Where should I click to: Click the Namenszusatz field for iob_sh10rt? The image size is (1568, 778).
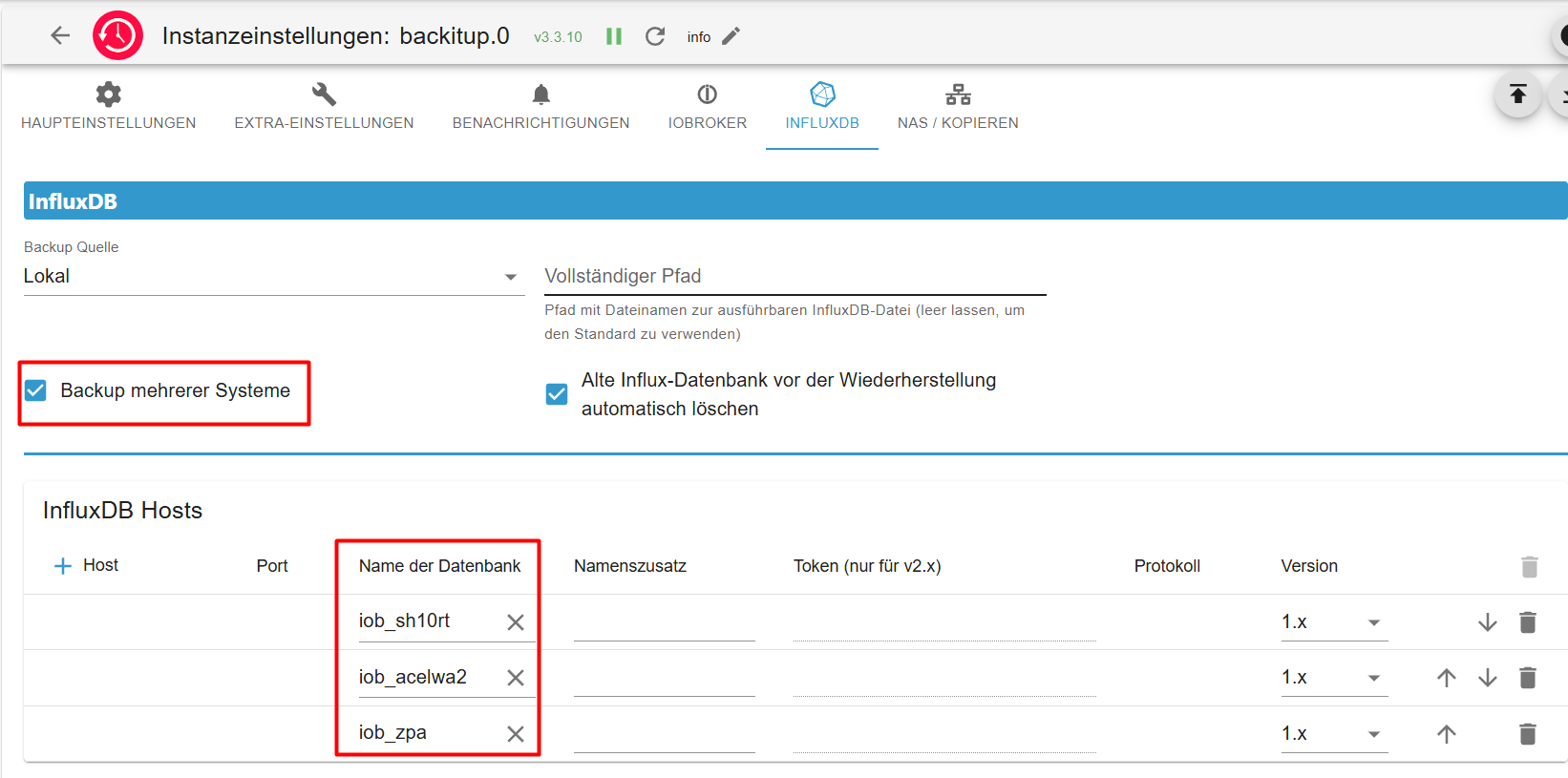665,622
